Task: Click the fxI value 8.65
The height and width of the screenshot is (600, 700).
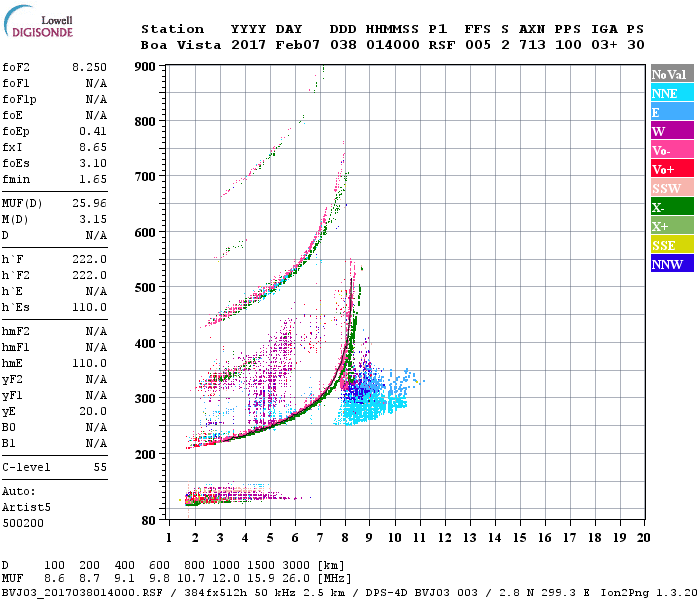Action: (x=93, y=147)
